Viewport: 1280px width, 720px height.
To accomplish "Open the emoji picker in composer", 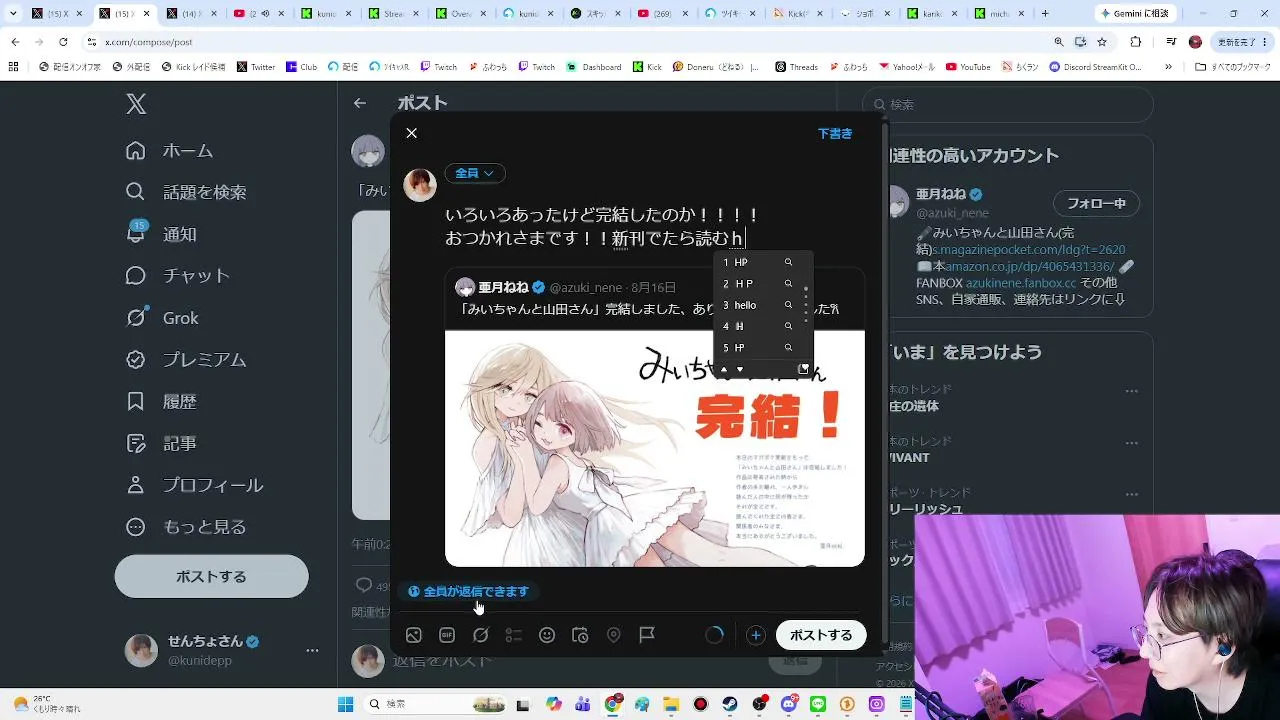I will click(547, 635).
